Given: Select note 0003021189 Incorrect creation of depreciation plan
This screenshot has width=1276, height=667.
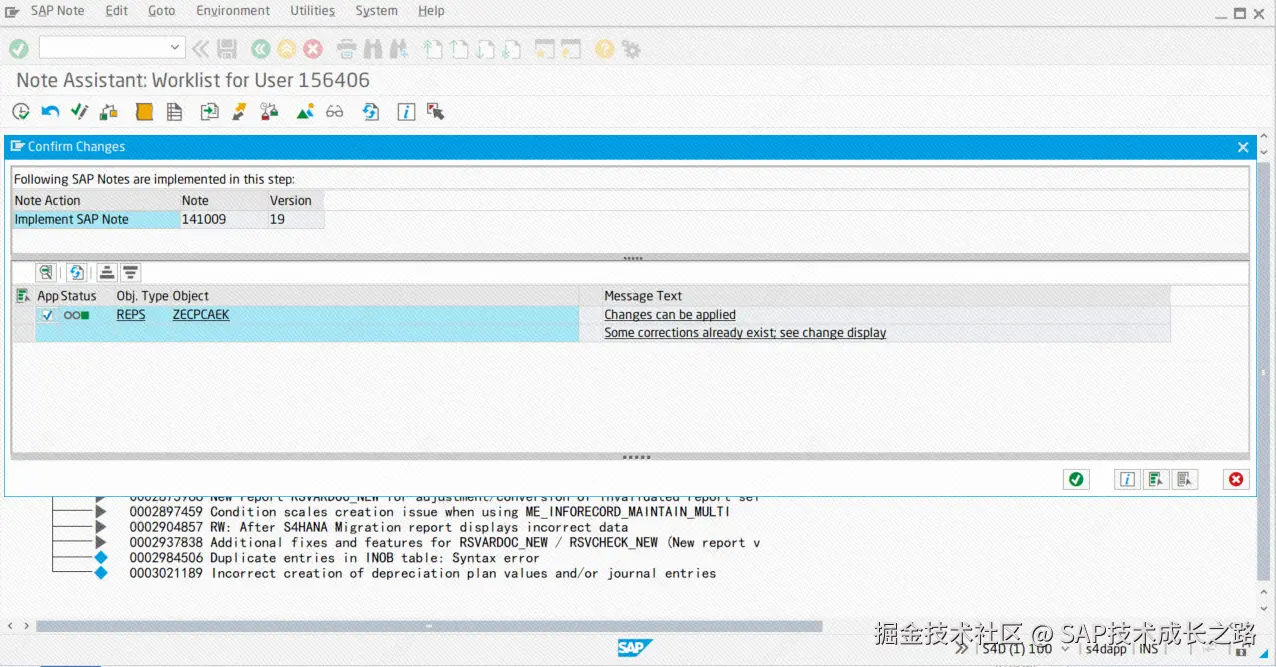Looking at the screenshot, I should pyautogui.click(x=422, y=574).
